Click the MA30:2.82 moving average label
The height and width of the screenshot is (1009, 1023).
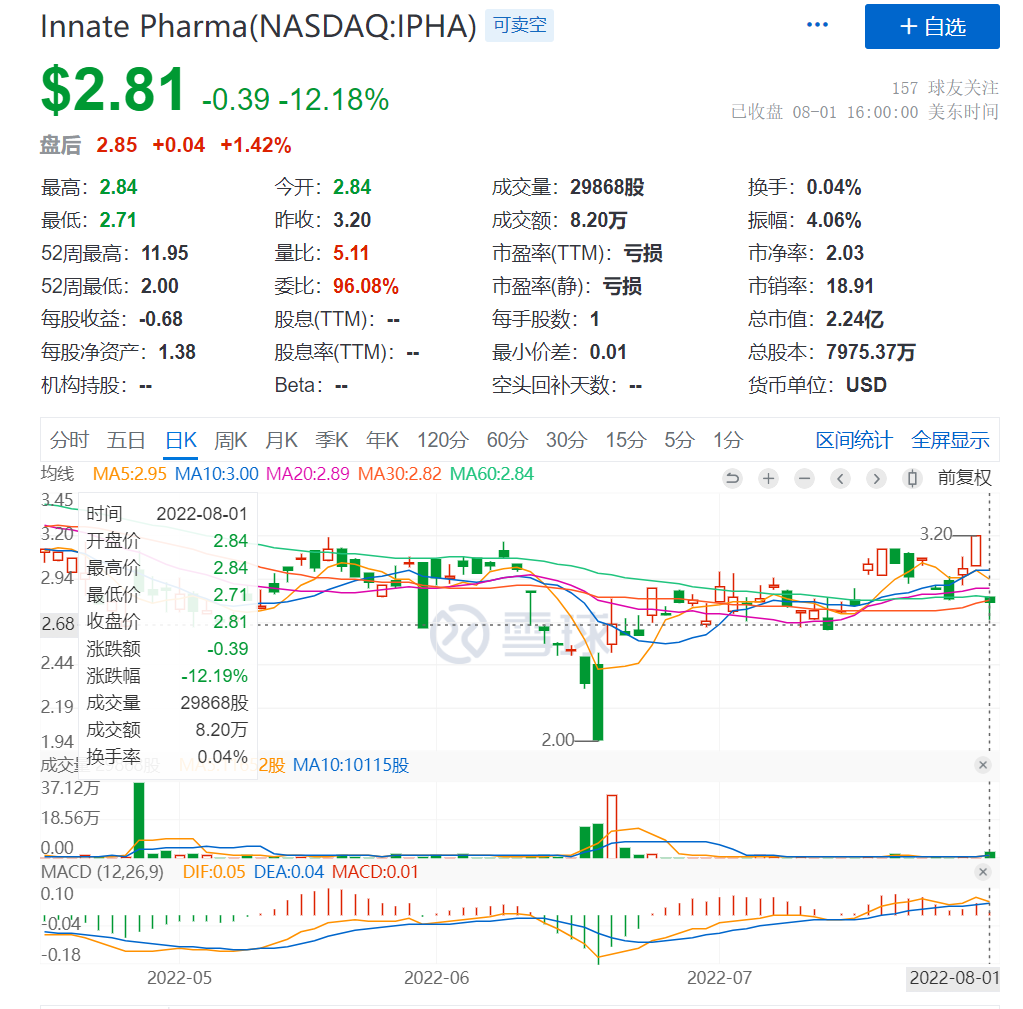tap(399, 474)
